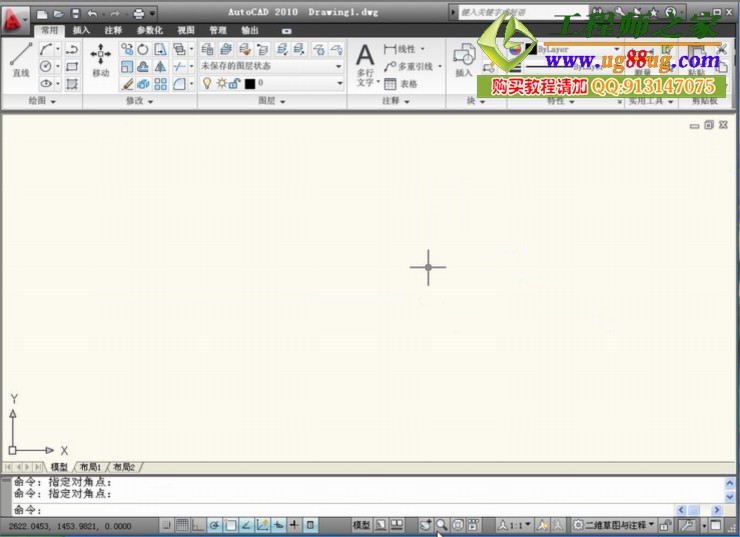Click the Save icon in quick access toolbar

click(x=75, y=14)
